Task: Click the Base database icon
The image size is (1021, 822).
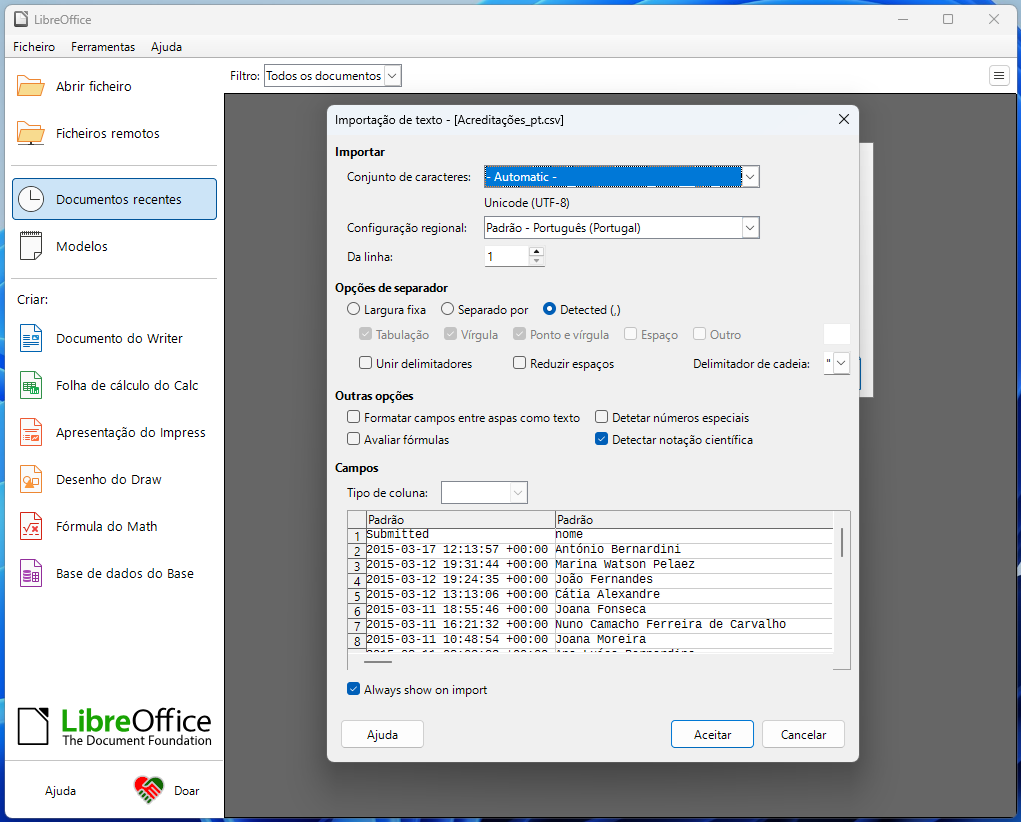Action: tap(31, 573)
